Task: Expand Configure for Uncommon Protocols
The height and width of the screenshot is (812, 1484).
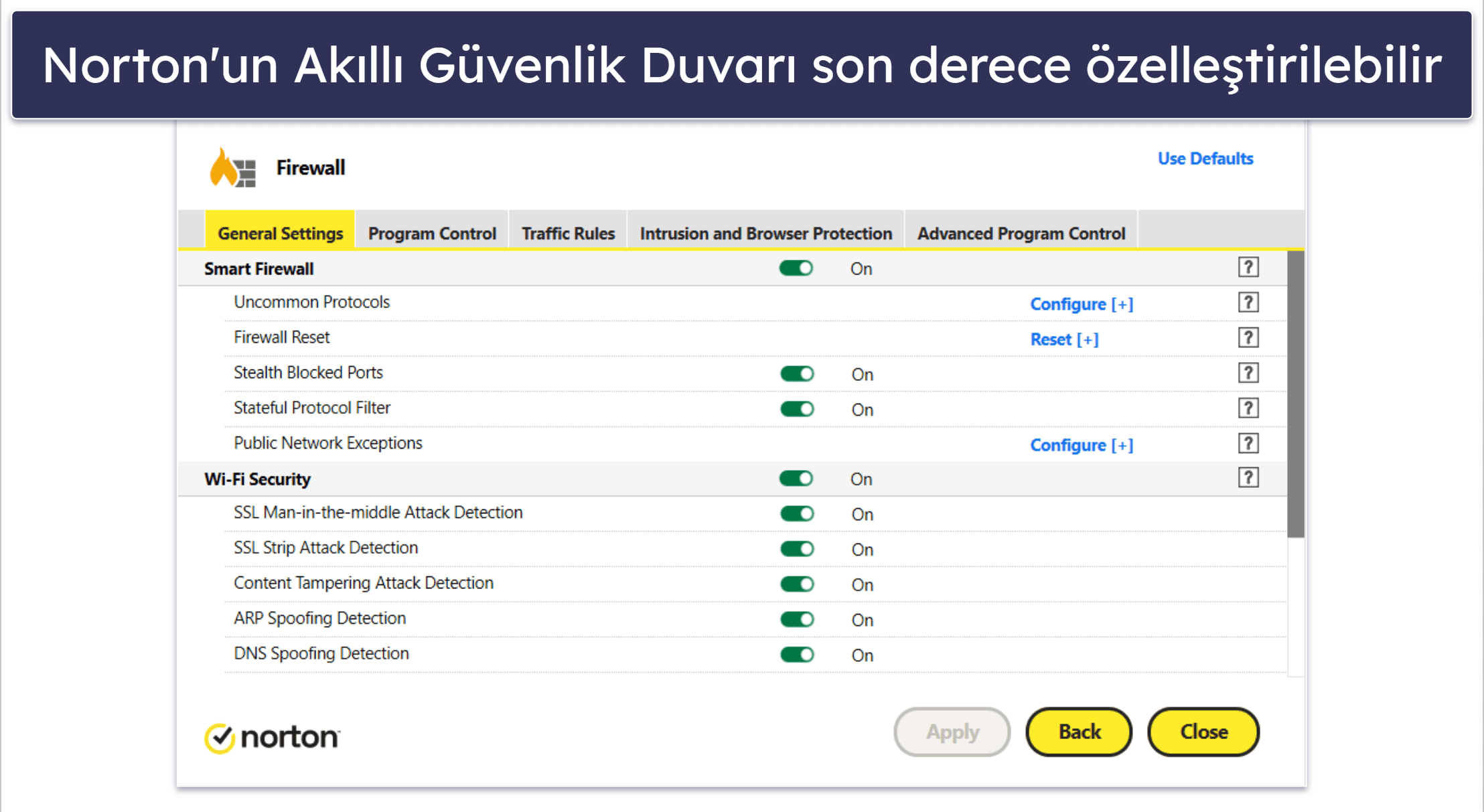Action: click(x=1082, y=304)
